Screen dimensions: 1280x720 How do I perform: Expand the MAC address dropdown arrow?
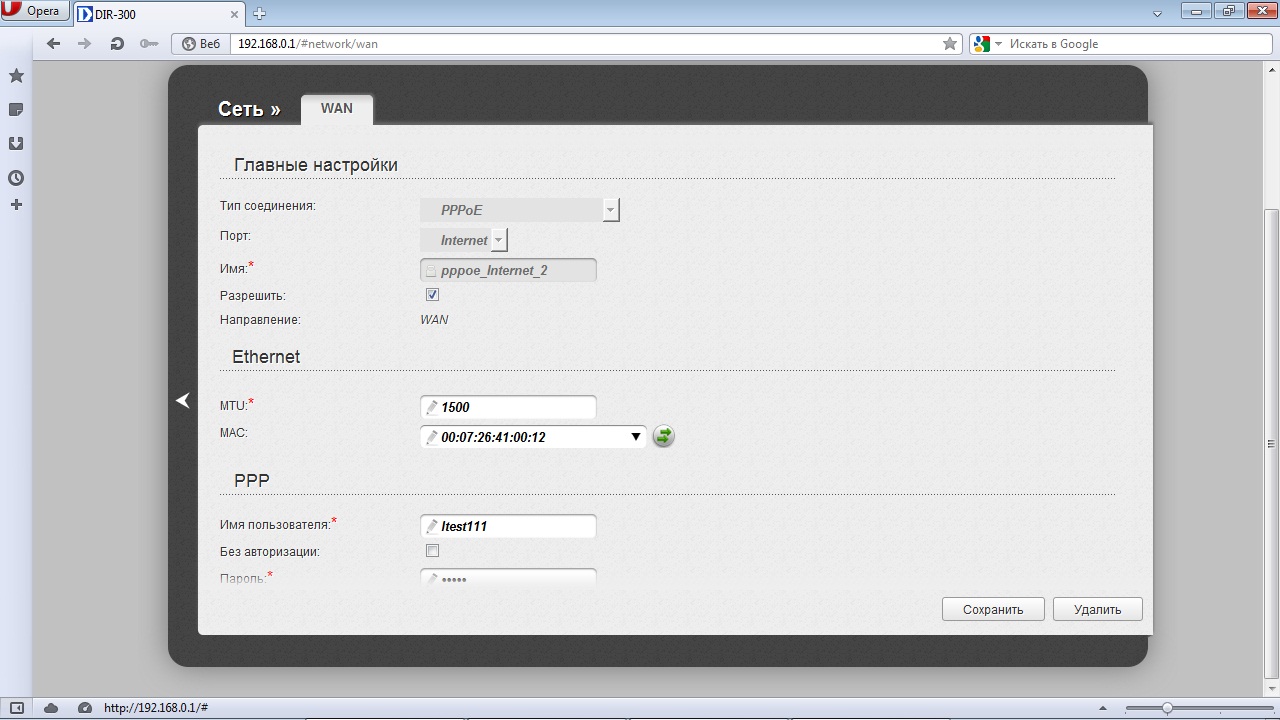tap(636, 437)
